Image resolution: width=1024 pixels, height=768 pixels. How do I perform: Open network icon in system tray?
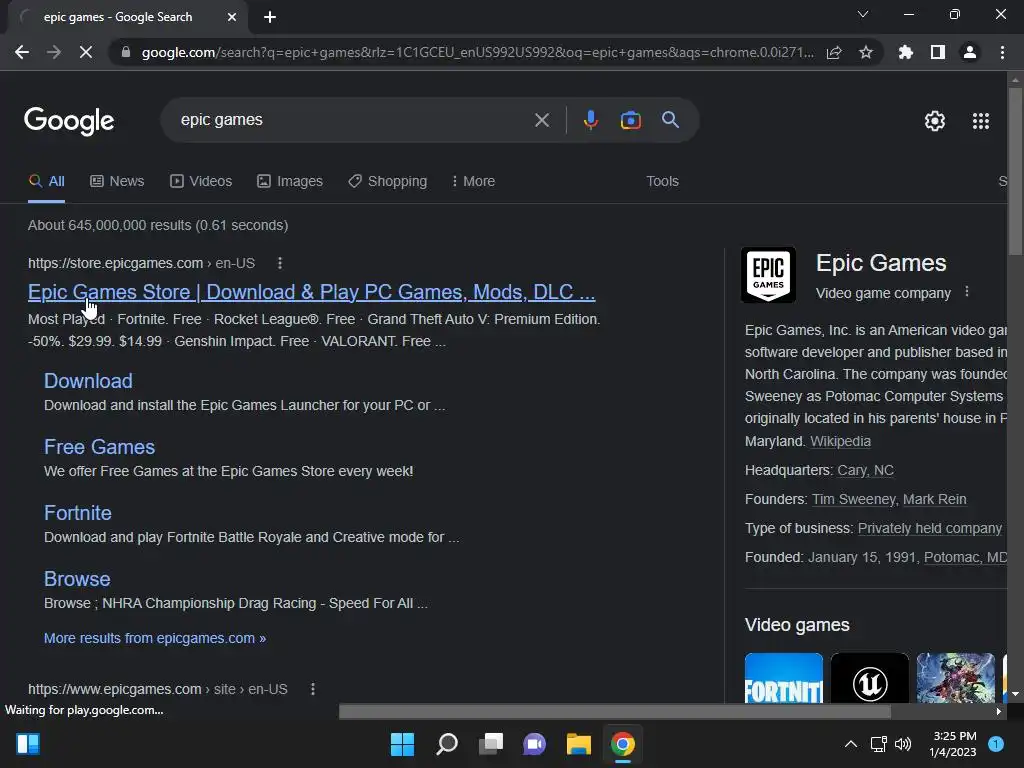878,744
